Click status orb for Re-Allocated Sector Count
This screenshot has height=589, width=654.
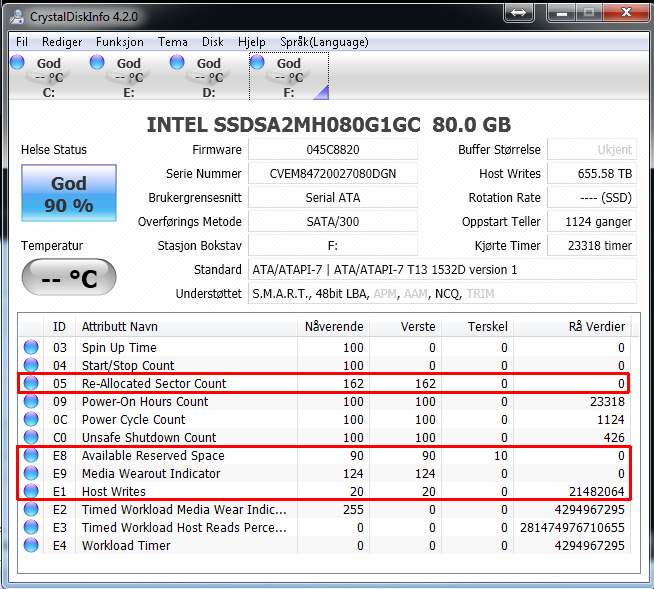pyautogui.click(x=31, y=383)
